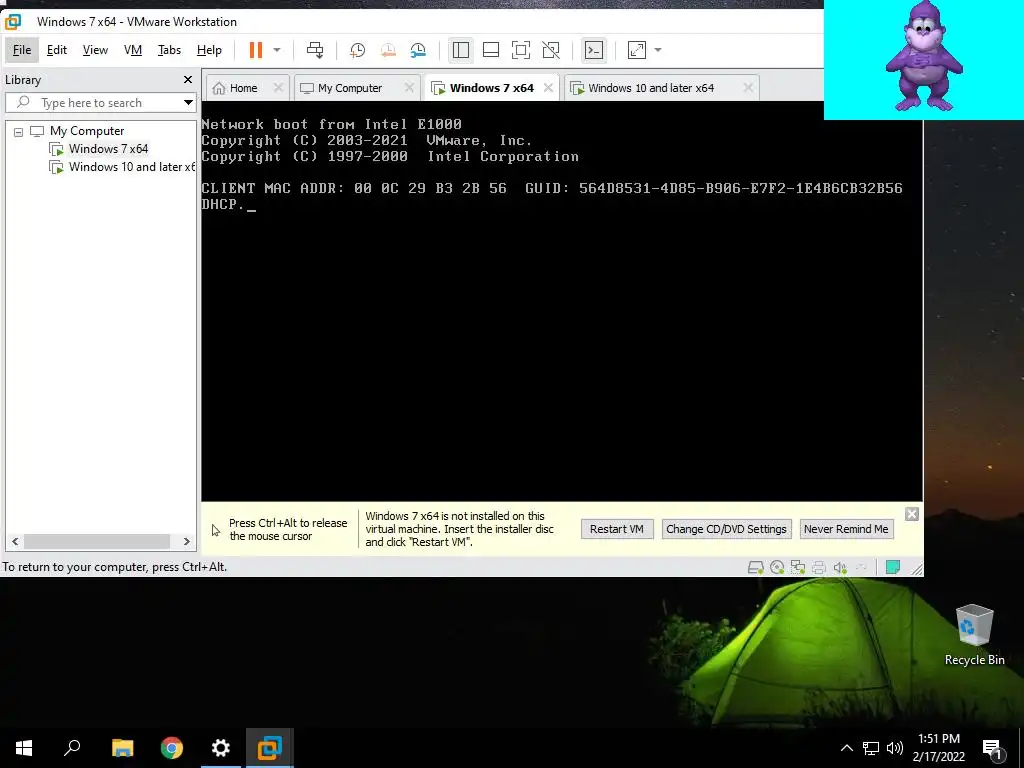The height and width of the screenshot is (768, 1024).
Task: Click the stretch guest display icon
Action: click(x=636, y=50)
